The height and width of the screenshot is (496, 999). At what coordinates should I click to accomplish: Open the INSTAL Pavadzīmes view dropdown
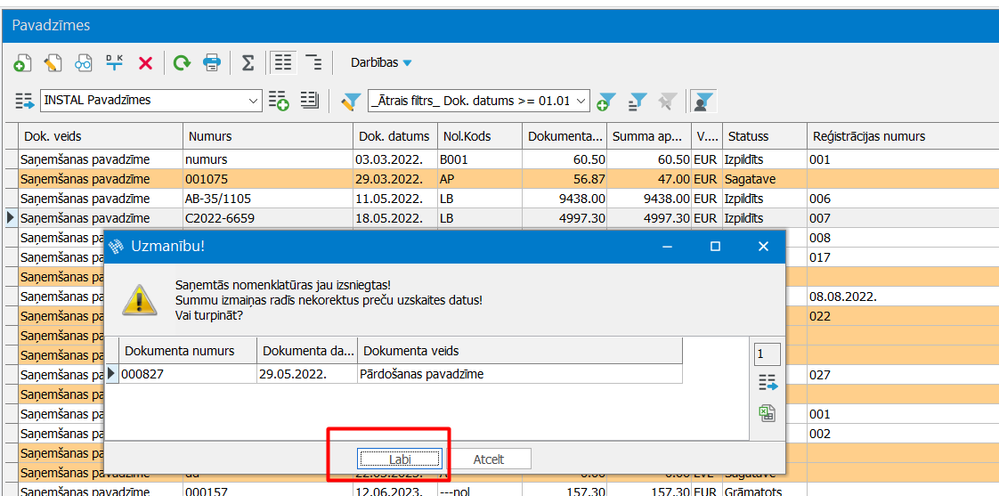[x=252, y=101]
